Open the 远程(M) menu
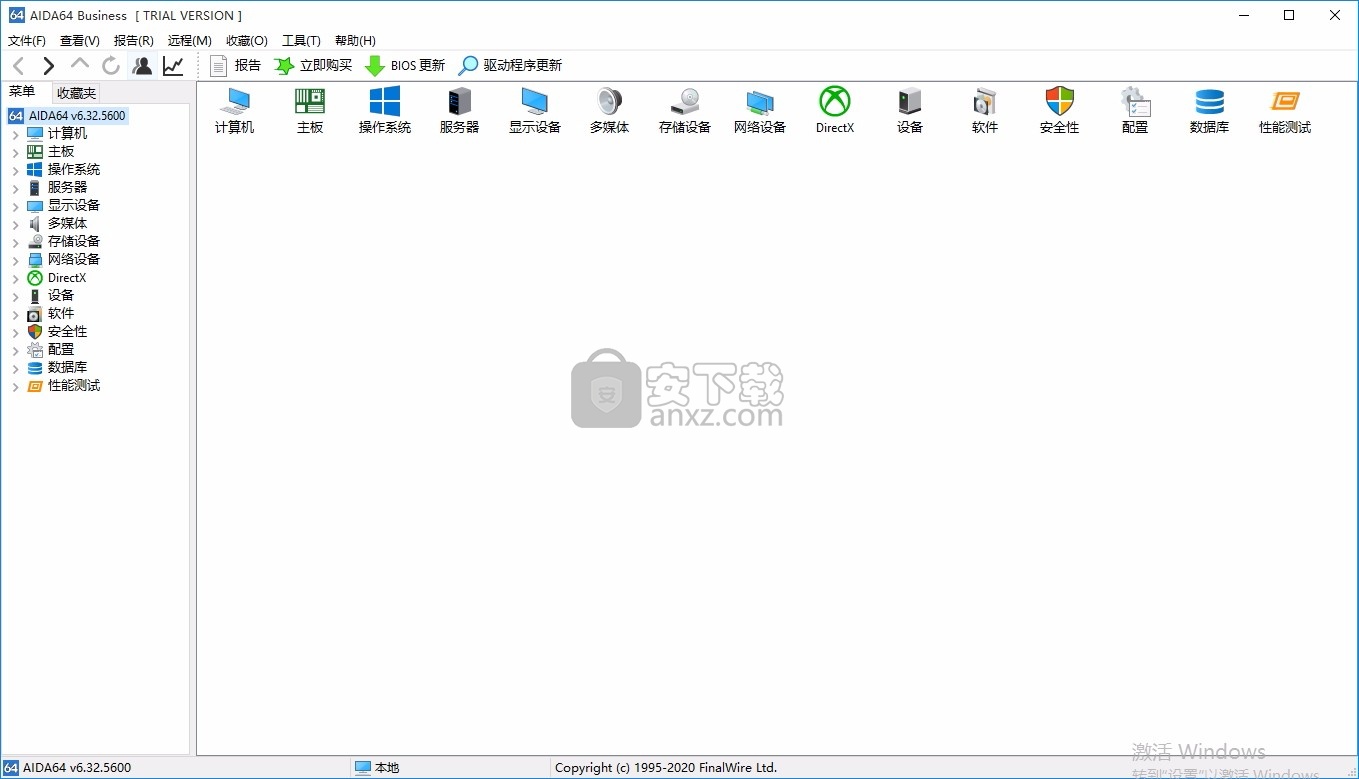This screenshot has width=1359, height=779. [190, 41]
